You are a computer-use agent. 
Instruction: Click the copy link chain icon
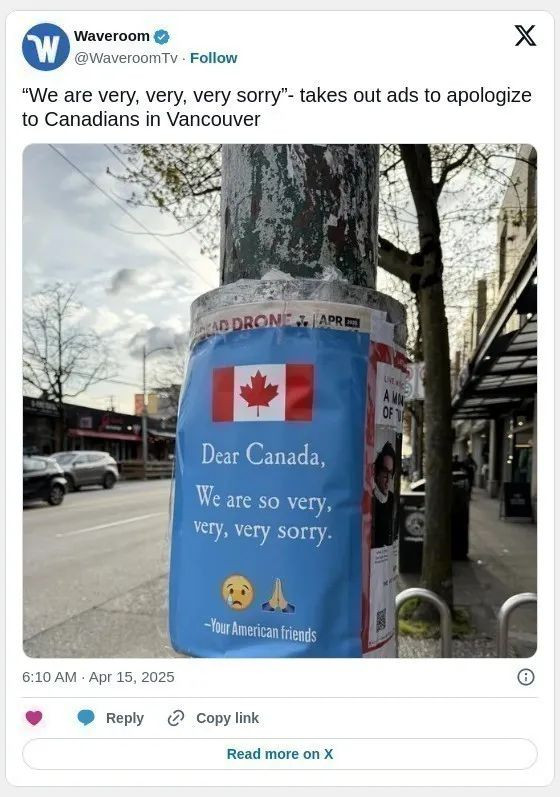tap(175, 718)
